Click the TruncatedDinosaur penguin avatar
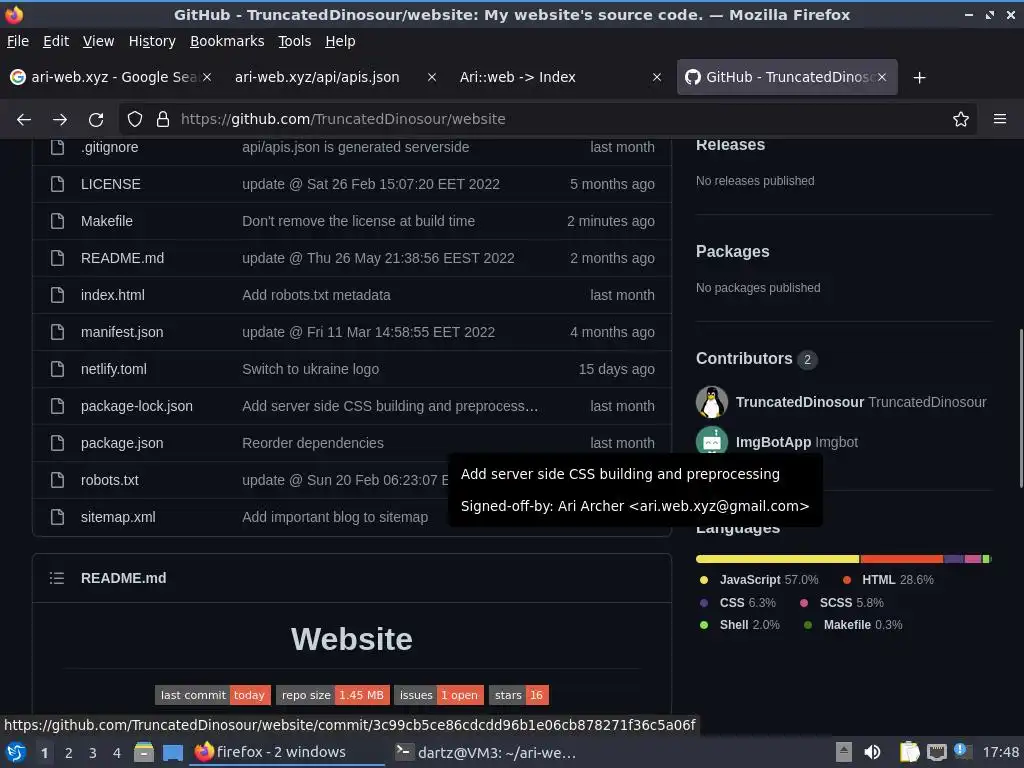 coord(712,402)
